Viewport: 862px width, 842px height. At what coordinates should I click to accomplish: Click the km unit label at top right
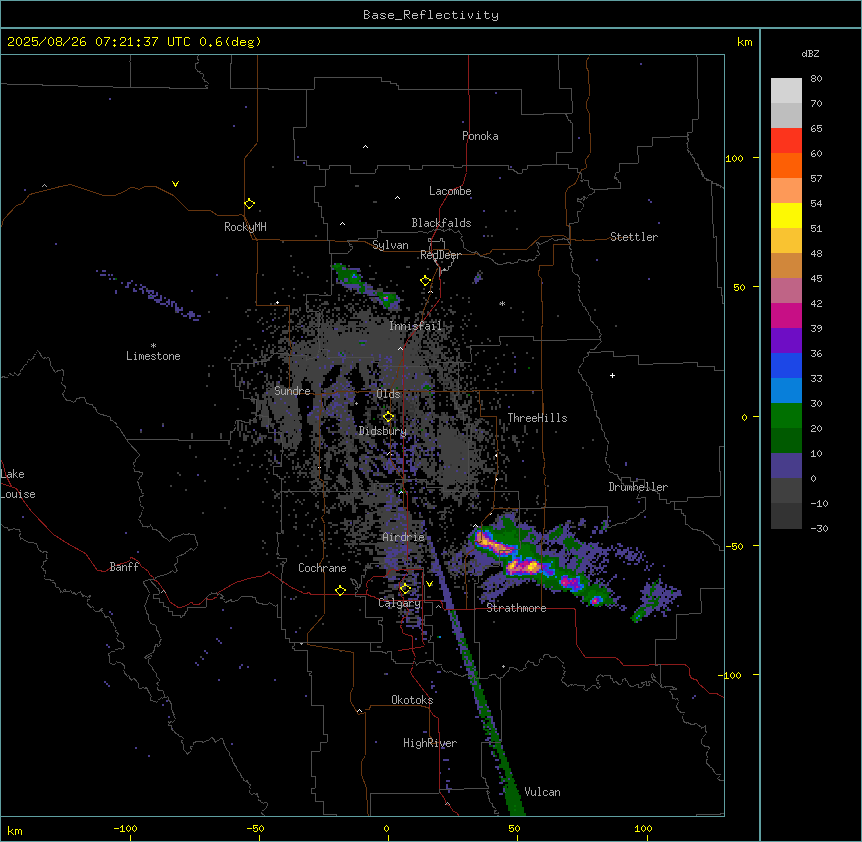click(x=745, y=42)
